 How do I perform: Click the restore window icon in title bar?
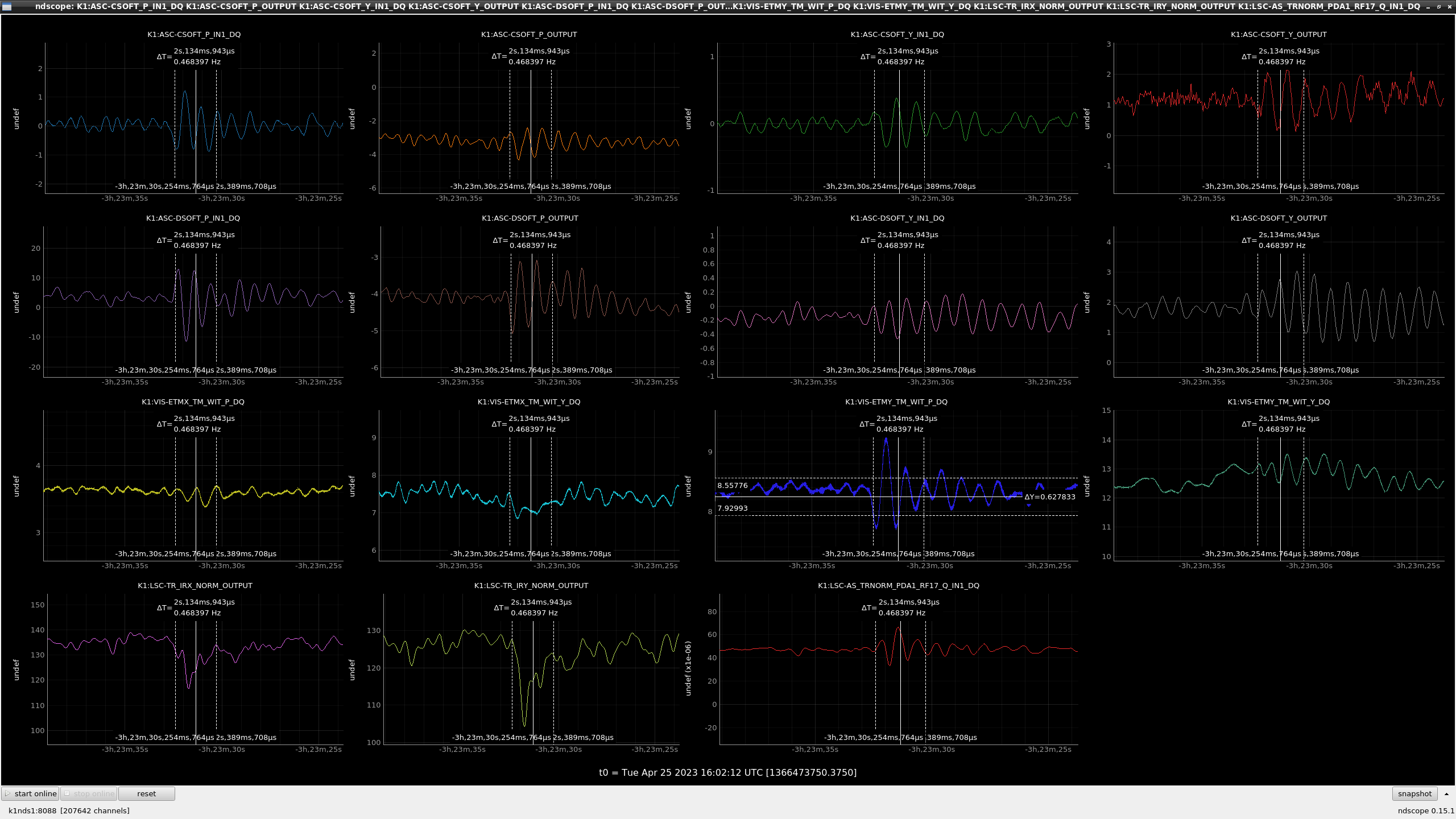(x=1439, y=6)
